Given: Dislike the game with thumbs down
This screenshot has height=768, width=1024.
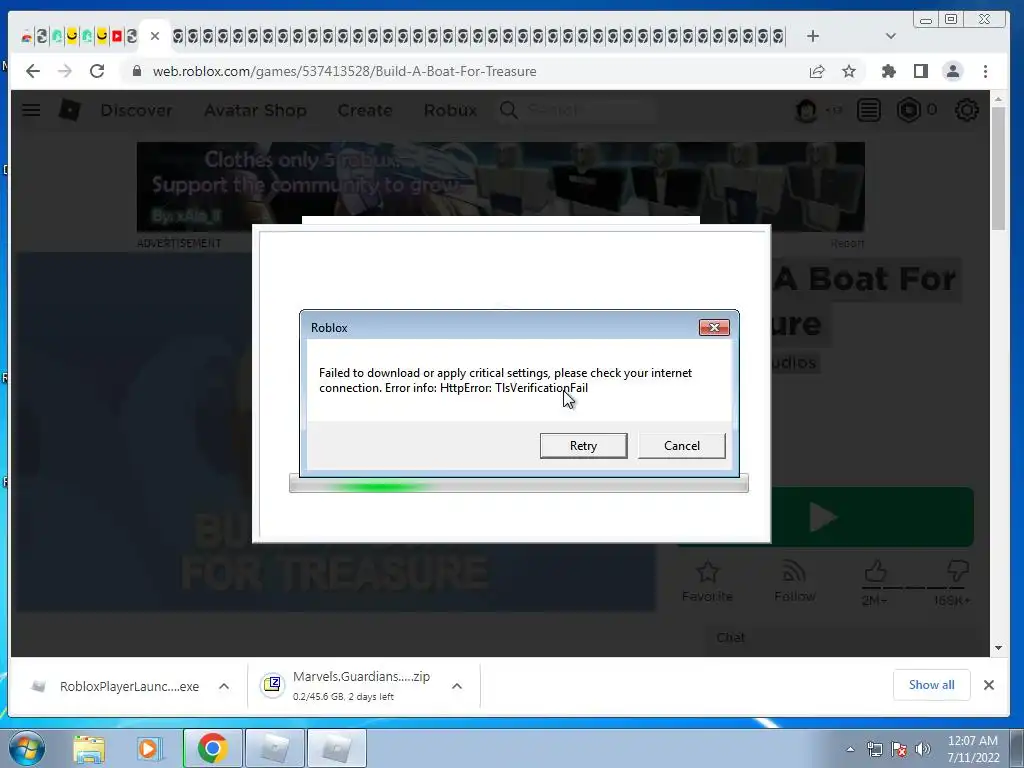Looking at the screenshot, I should (x=957, y=571).
